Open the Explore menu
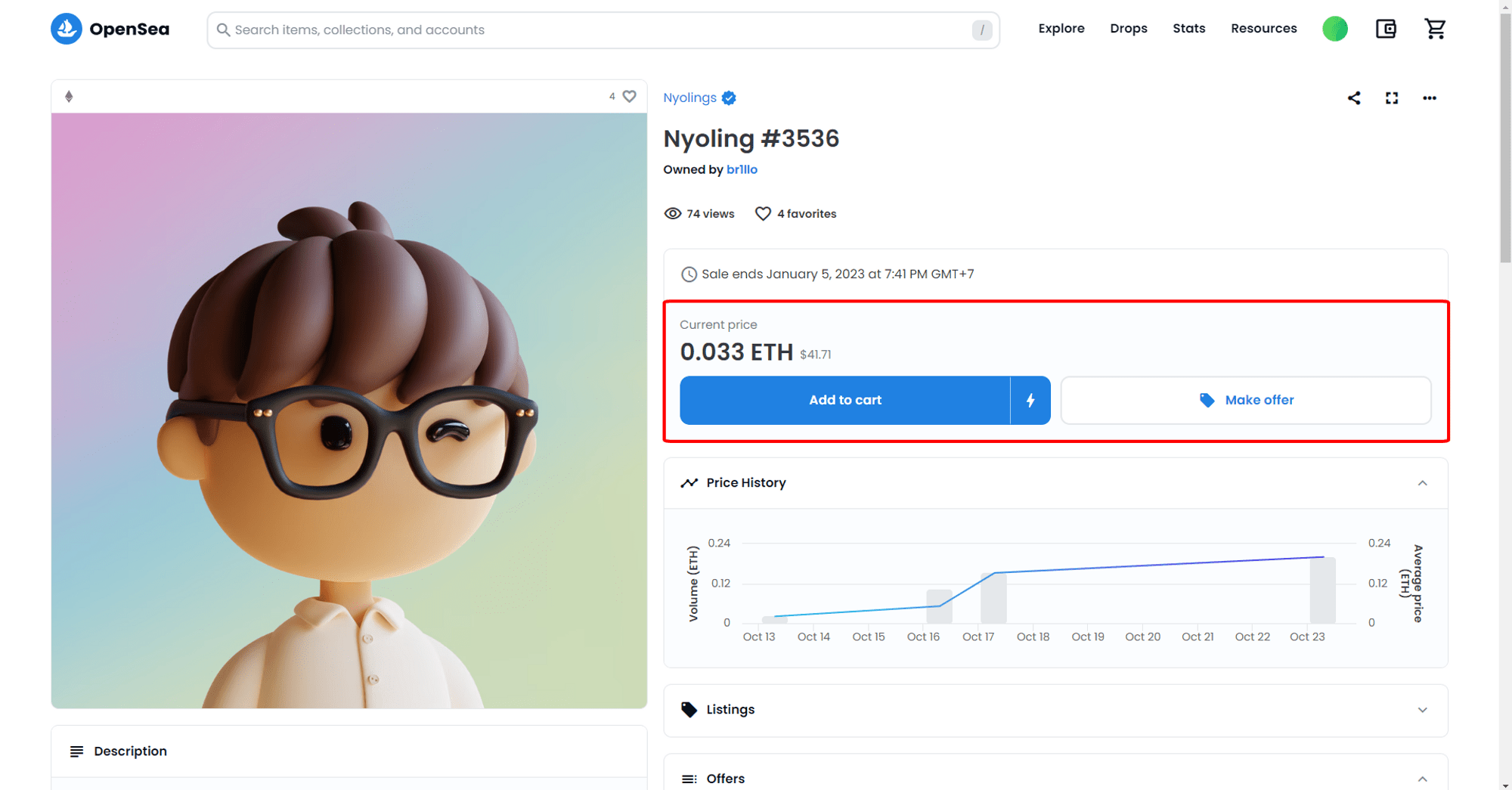Screen dimensions: 1512x790 (1061, 29)
